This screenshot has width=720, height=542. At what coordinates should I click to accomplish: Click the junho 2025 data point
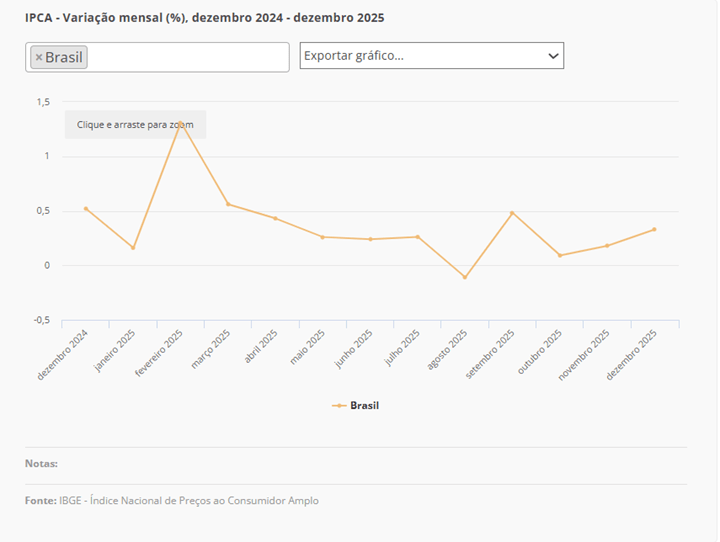370,239
